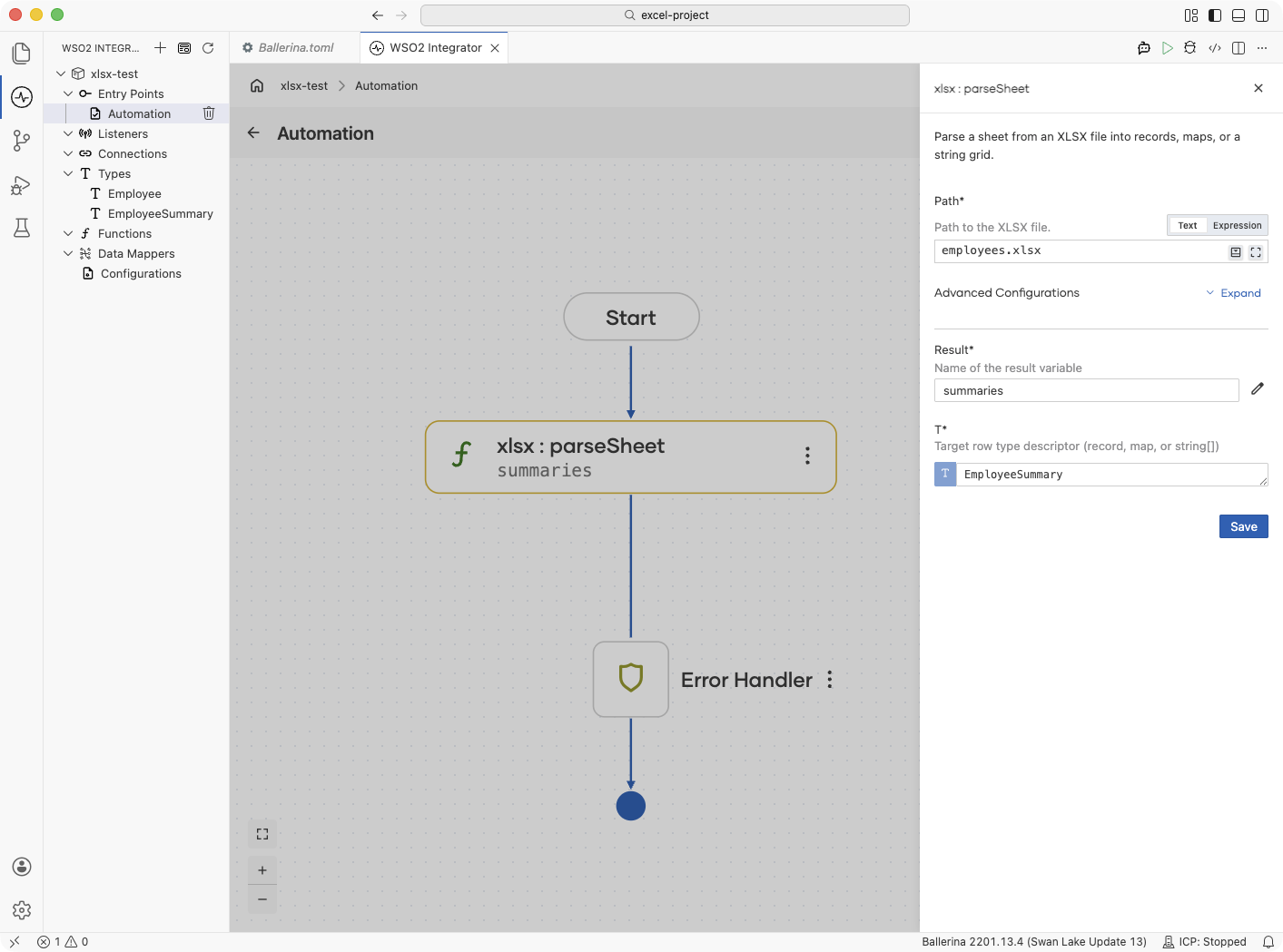
Task: Toggle the primary side bar
Action: [1215, 15]
